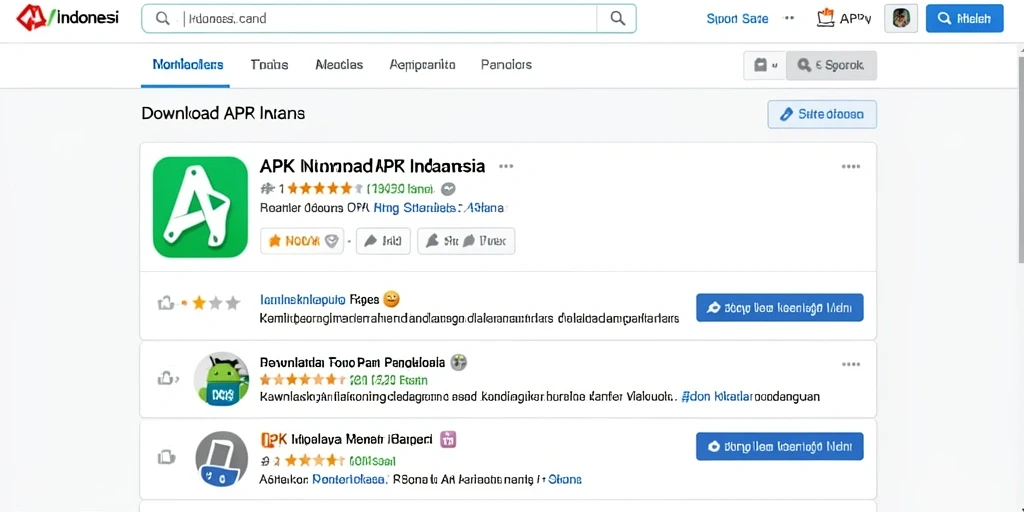Viewport: 1024px width, 512px height.
Task: Click the blue 'Rhleleh' search button
Action: [964, 18]
